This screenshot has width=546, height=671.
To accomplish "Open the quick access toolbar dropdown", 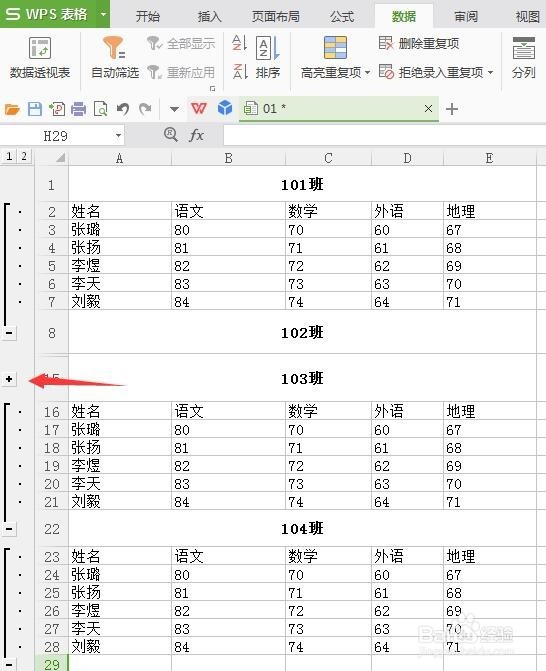I will click(x=174, y=109).
